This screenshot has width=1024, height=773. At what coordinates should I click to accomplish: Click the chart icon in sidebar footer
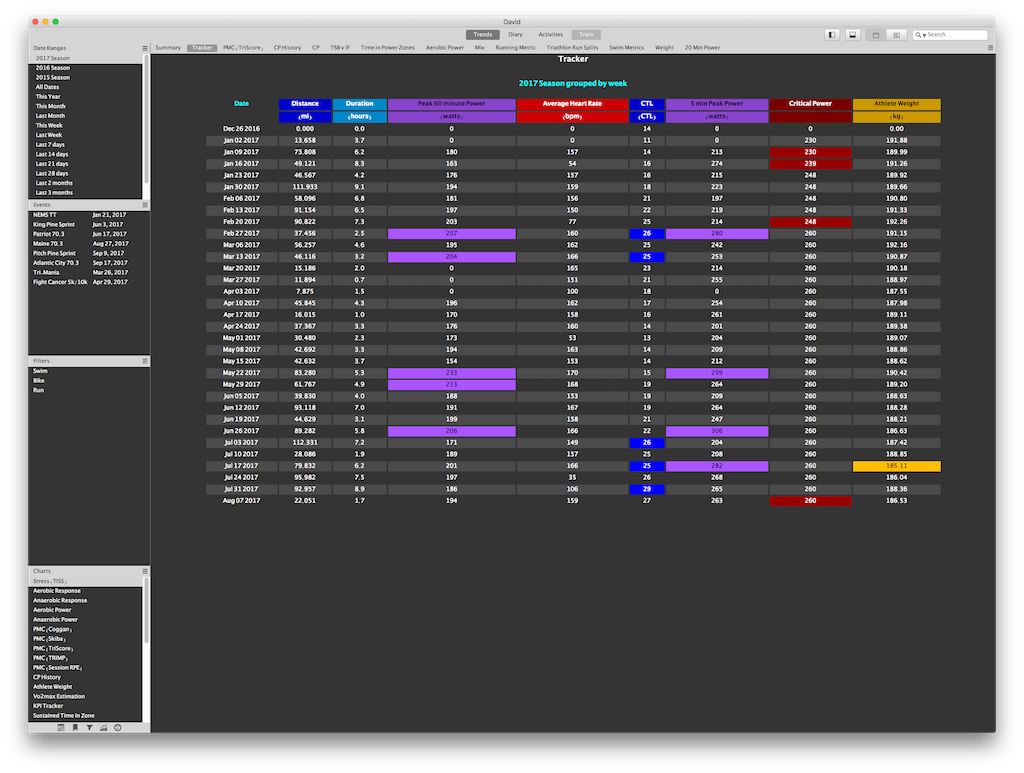point(103,727)
